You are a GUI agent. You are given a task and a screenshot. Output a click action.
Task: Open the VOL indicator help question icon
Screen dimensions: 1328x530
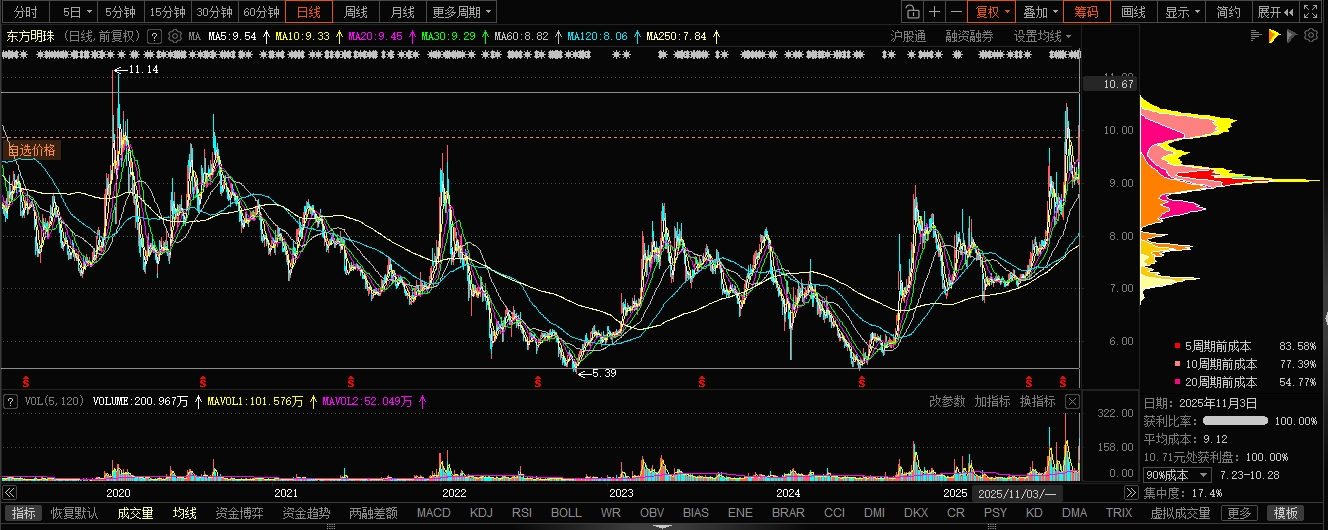12,401
